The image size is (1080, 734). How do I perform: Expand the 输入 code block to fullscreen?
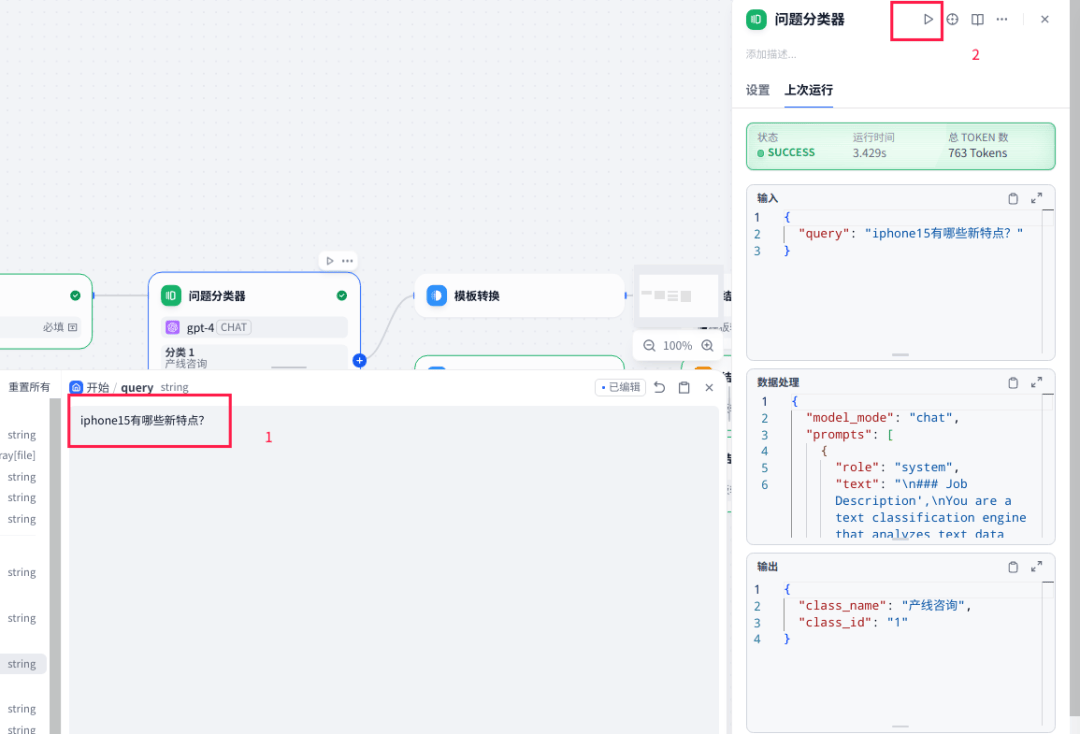(x=1037, y=198)
